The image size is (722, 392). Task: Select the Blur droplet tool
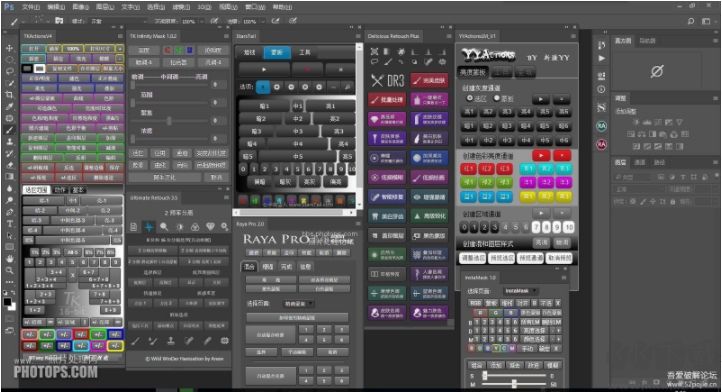pyautogui.click(x=9, y=188)
